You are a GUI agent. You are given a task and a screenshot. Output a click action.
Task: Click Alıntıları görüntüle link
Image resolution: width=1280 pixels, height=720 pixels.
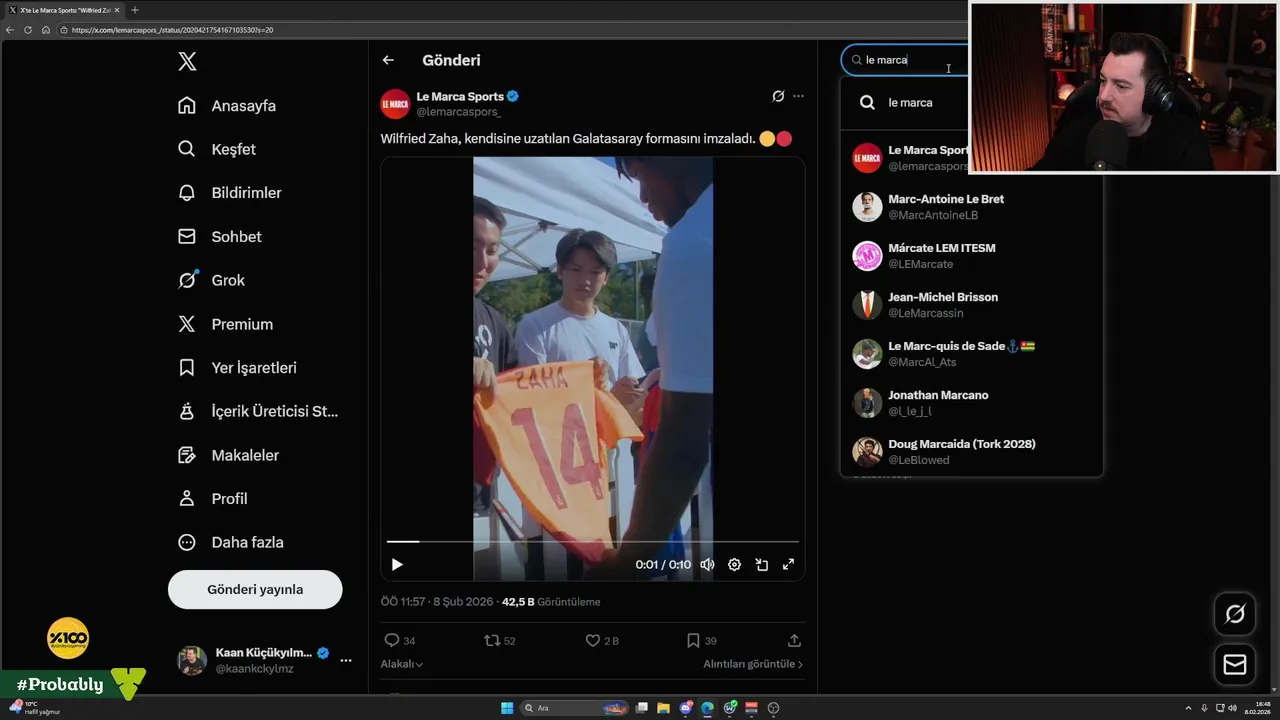752,664
